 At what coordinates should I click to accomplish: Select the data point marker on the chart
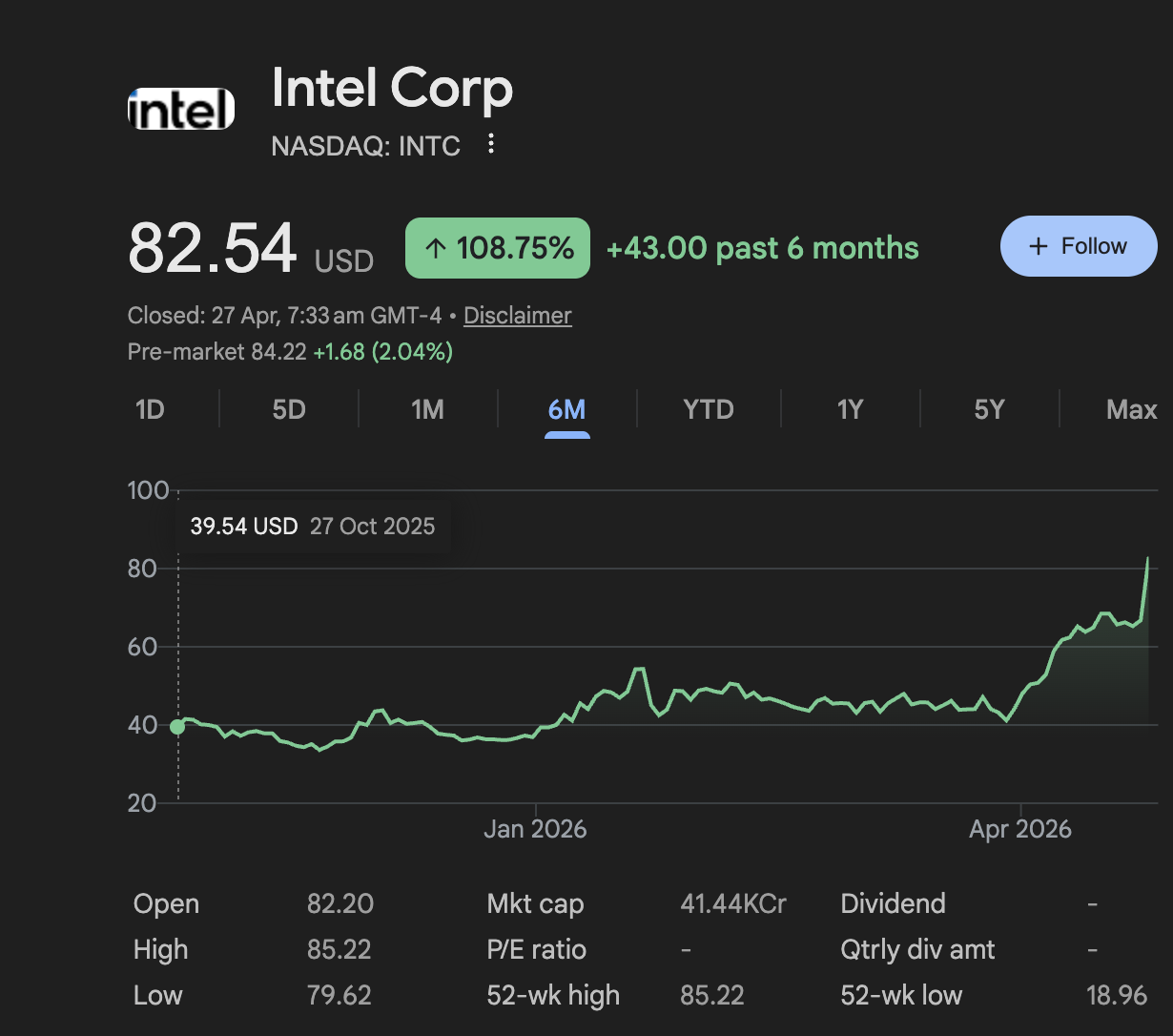(177, 727)
